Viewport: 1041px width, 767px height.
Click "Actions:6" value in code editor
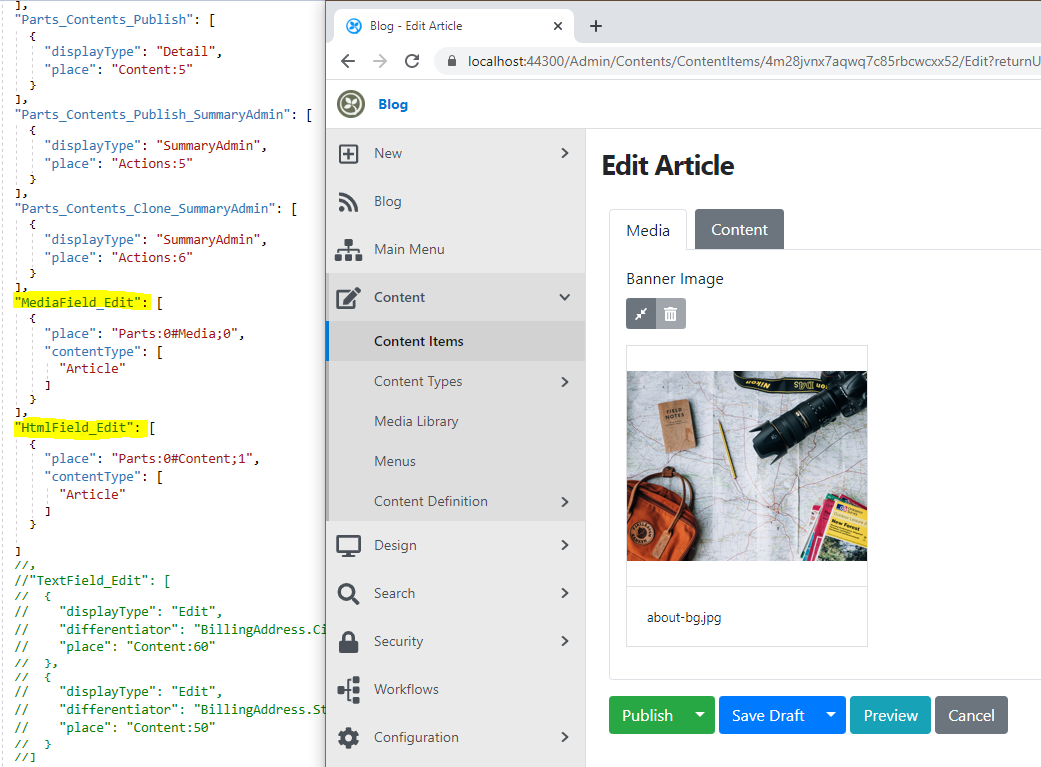click(152, 258)
